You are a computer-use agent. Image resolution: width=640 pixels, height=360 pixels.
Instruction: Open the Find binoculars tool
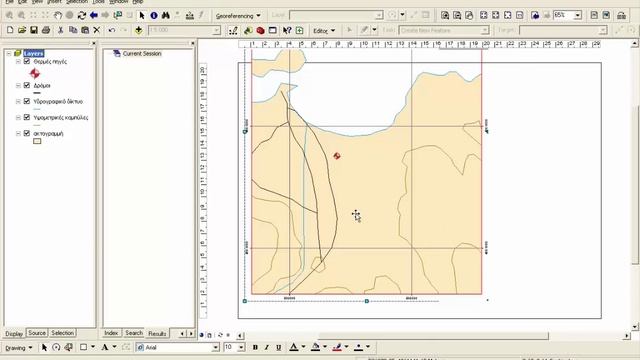(x=166, y=16)
